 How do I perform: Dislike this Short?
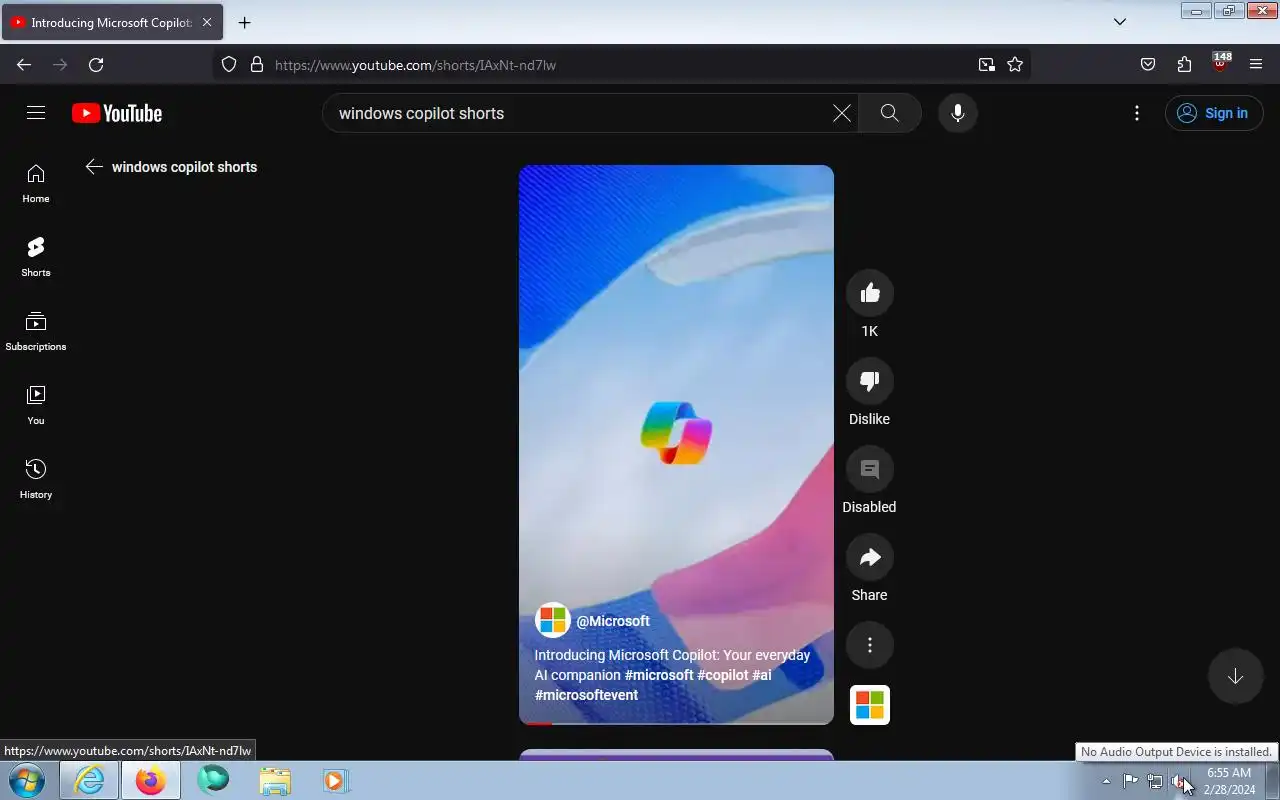tap(870, 381)
